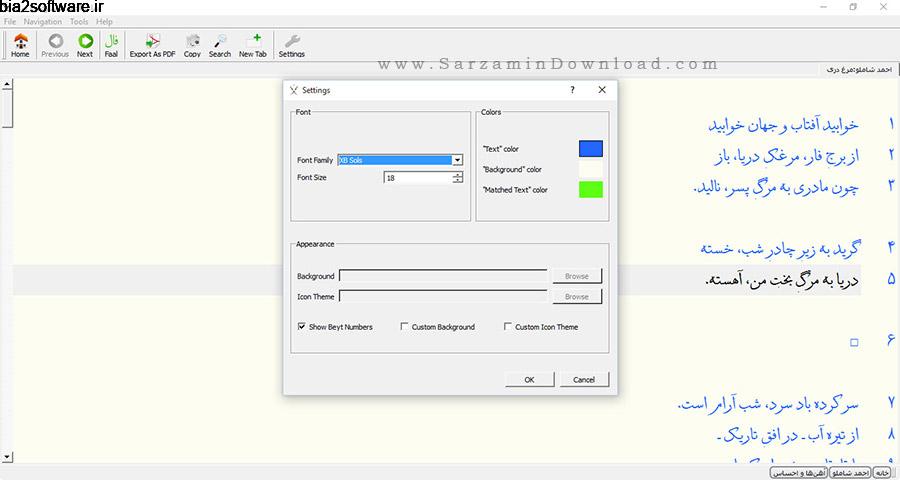Screen dimensions: 900x480
Task: Decrease font size with down arrow
Action: [x=457, y=181]
